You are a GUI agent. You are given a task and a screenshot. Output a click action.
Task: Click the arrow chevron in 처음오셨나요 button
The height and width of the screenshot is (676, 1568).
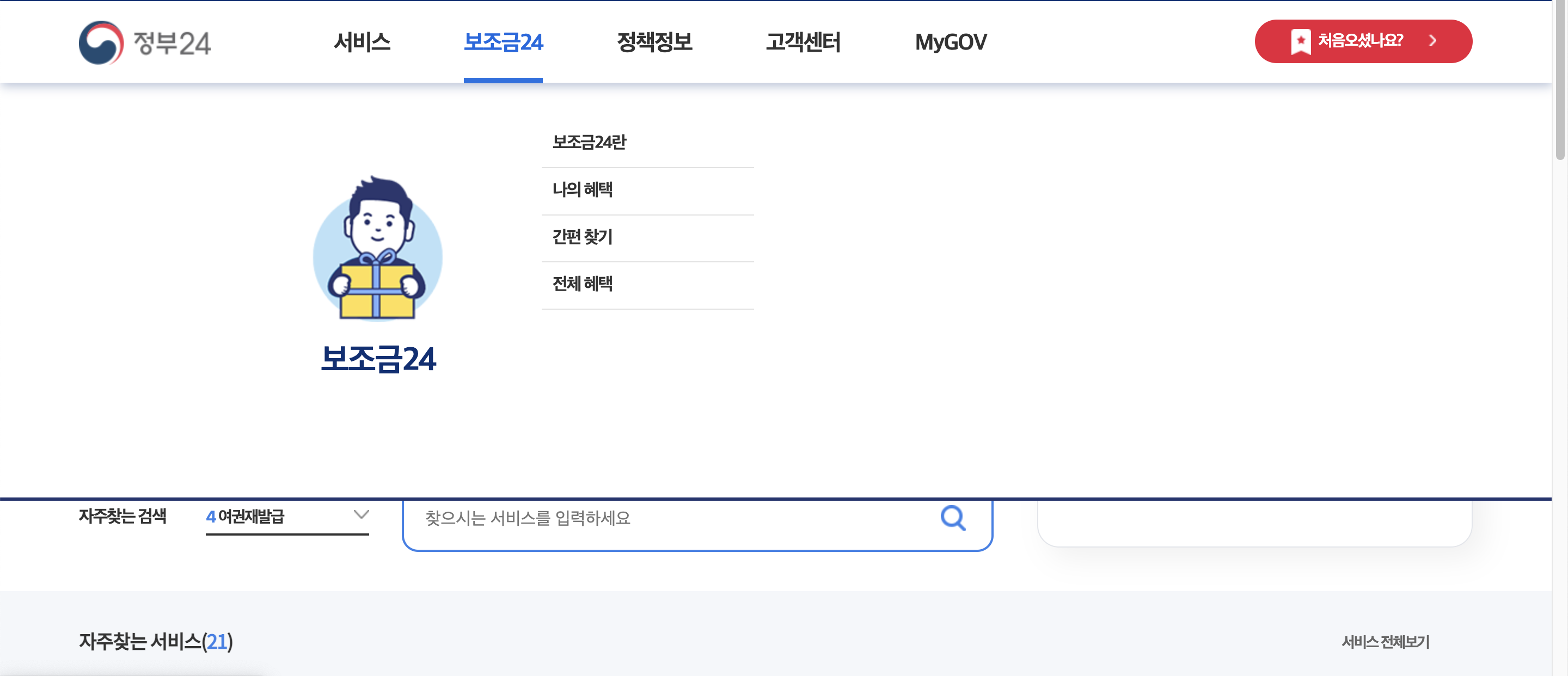(1433, 41)
